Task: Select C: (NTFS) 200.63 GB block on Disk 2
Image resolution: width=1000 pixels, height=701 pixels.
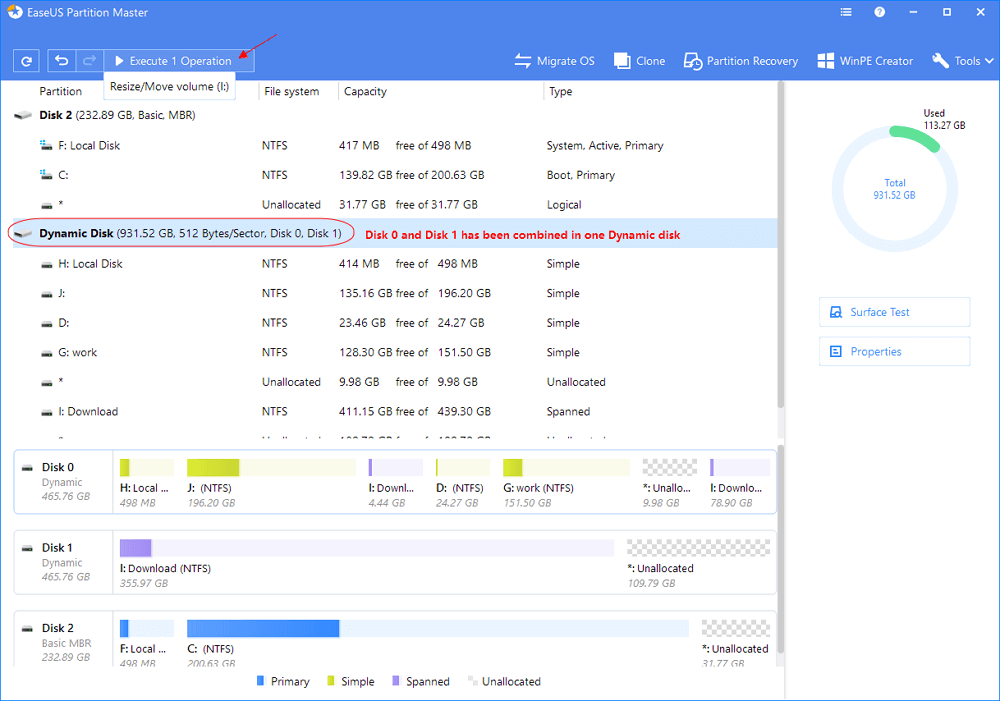Action: tap(438, 642)
